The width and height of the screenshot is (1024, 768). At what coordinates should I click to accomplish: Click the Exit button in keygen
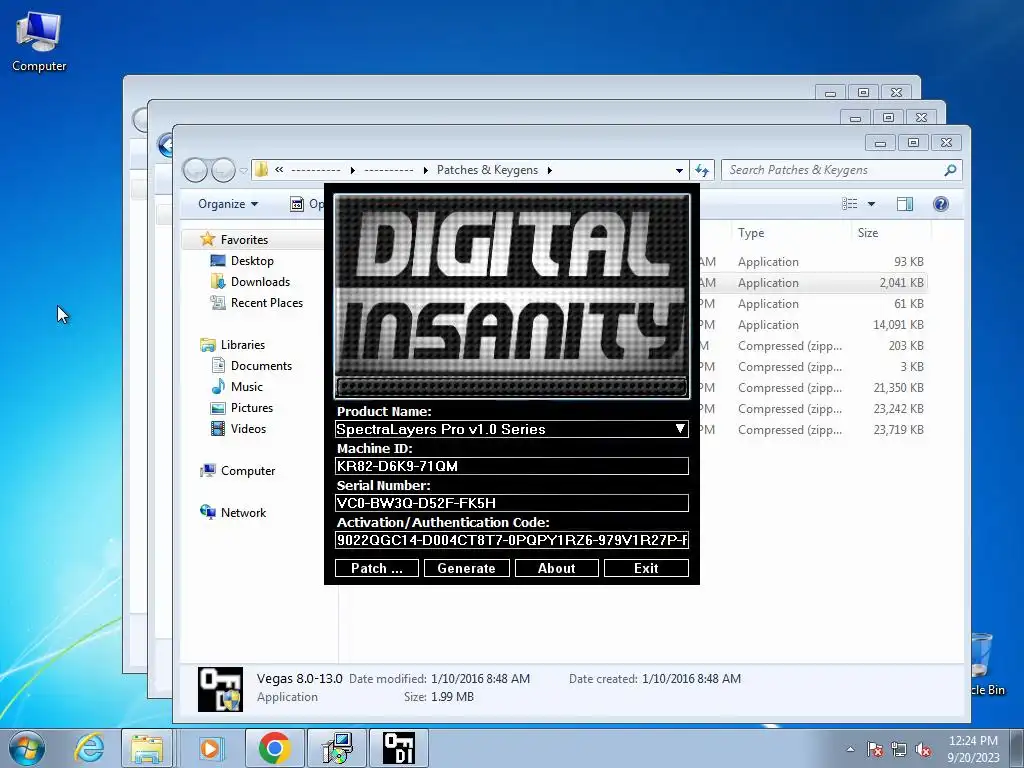646,568
